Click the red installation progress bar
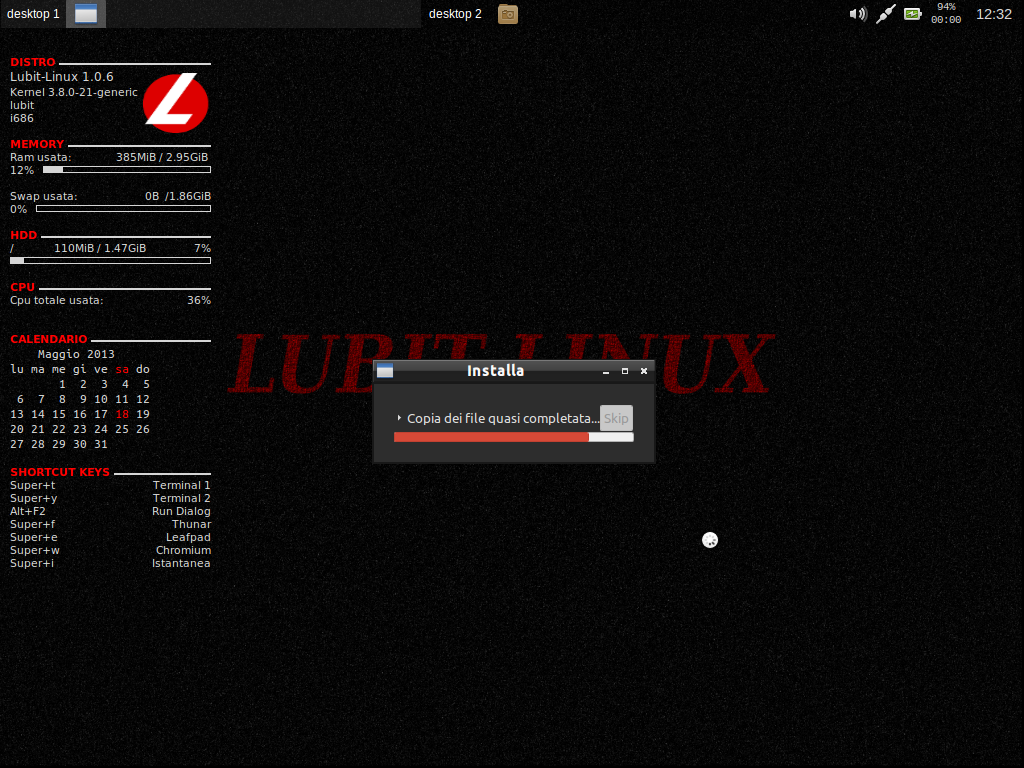The height and width of the screenshot is (768, 1024). pyautogui.click(x=490, y=437)
